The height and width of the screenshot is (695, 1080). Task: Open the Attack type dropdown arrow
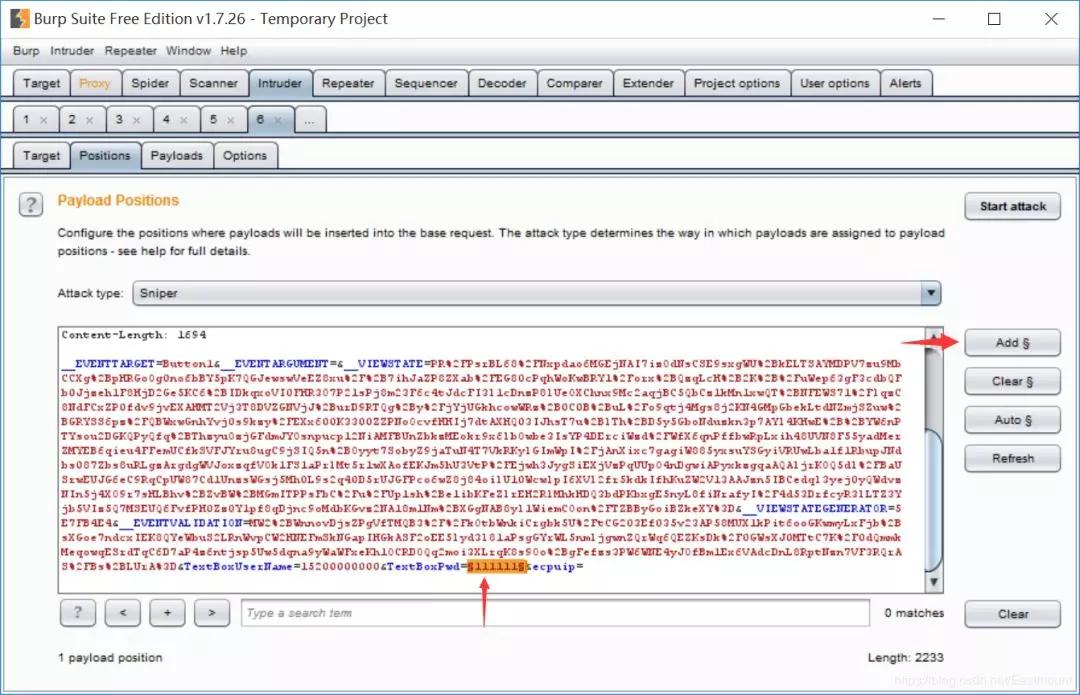931,293
